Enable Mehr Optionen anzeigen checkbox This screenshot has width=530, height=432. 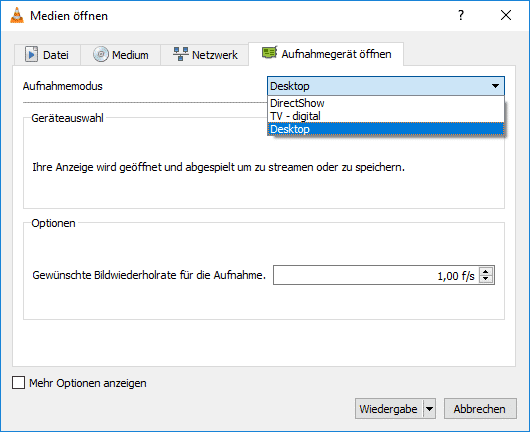click(x=18, y=383)
